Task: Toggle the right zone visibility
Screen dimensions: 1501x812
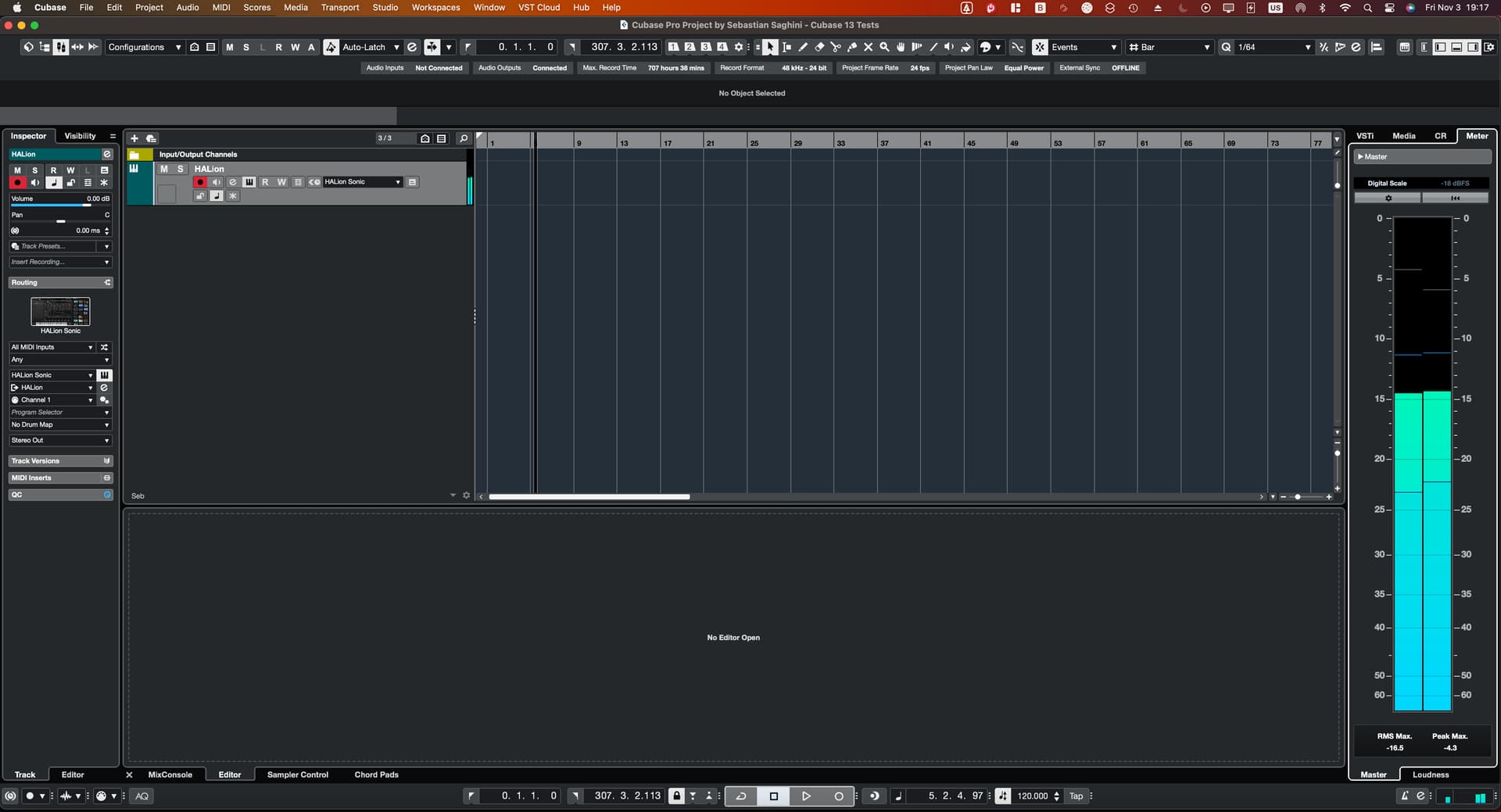Action: coord(1473,47)
